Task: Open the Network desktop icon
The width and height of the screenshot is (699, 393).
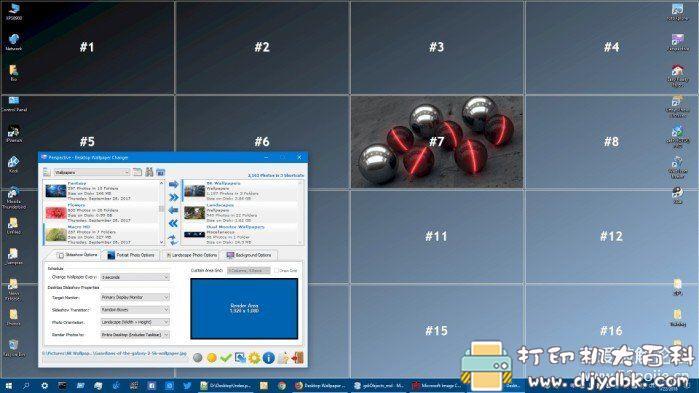Action: [14, 42]
